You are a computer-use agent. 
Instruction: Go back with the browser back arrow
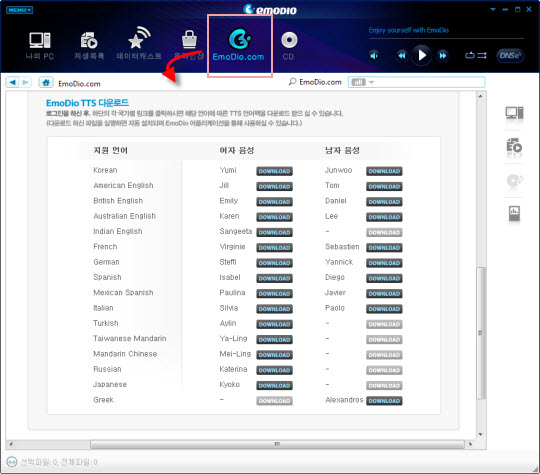click(12, 82)
